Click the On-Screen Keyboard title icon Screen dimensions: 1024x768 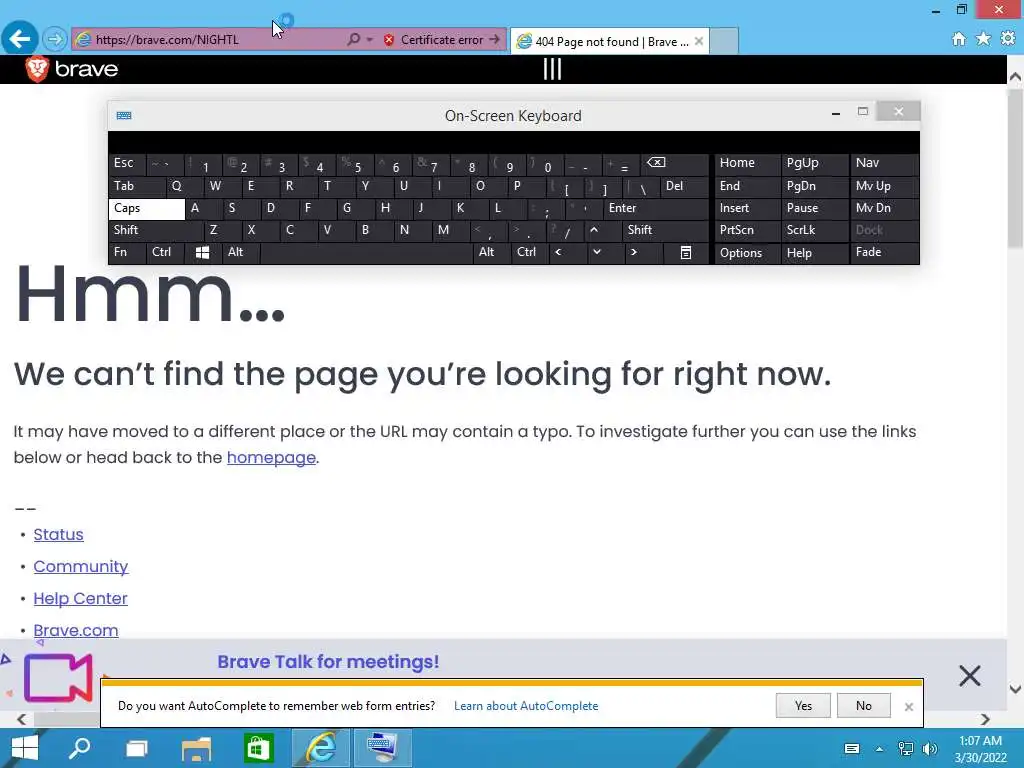click(124, 116)
